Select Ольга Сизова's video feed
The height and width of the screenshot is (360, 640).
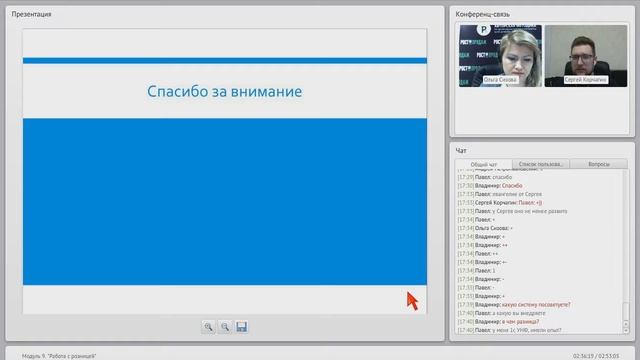pos(500,56)
